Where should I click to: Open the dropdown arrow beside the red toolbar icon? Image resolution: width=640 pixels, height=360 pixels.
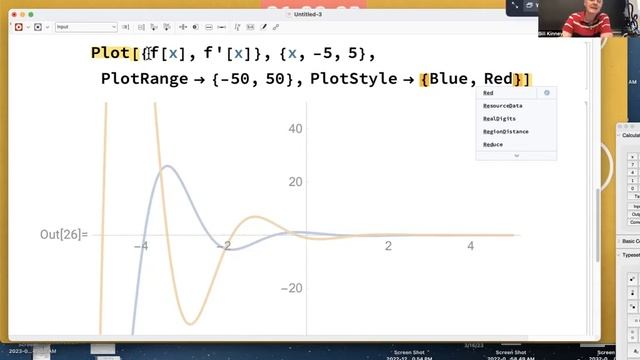click(x=28, y=27)
